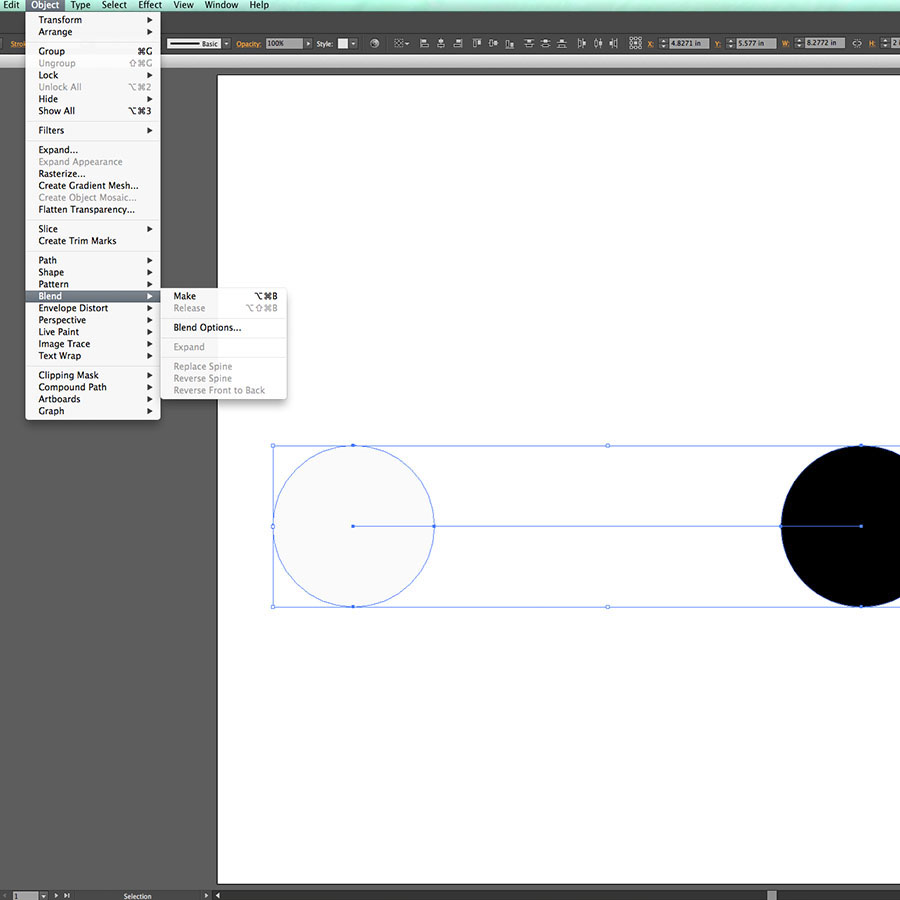This screenshot has width=900, height=900.
Task: Click the X value stepper arrows
Action: (x=664, y=43)
